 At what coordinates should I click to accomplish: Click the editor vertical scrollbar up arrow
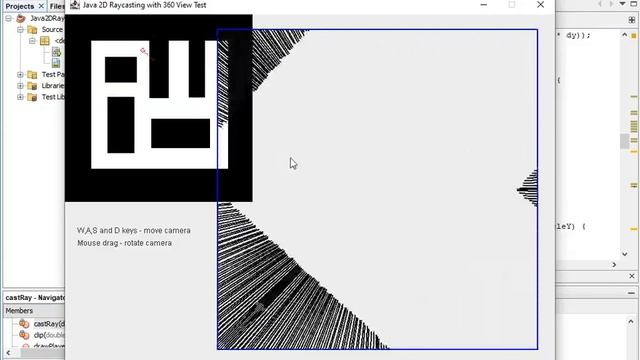624,35
